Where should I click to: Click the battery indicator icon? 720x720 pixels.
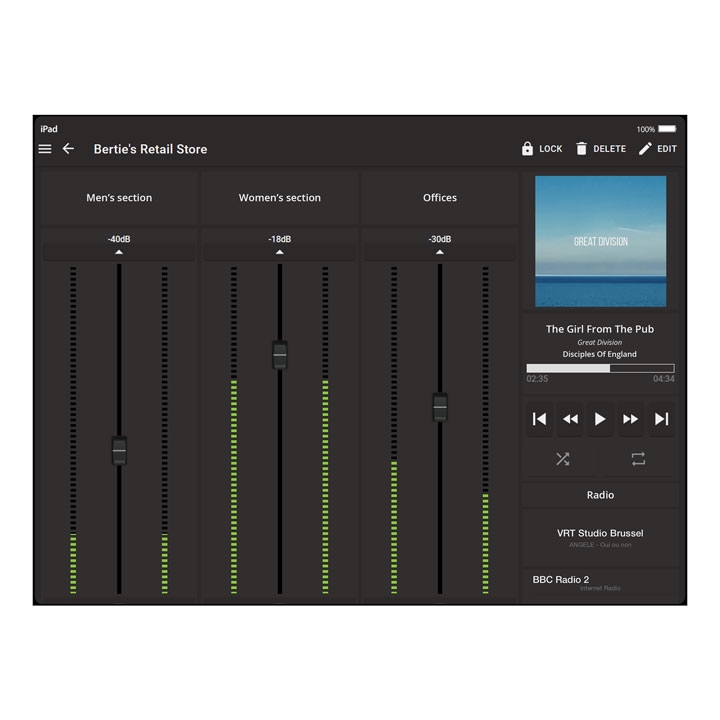coord(667,129)
